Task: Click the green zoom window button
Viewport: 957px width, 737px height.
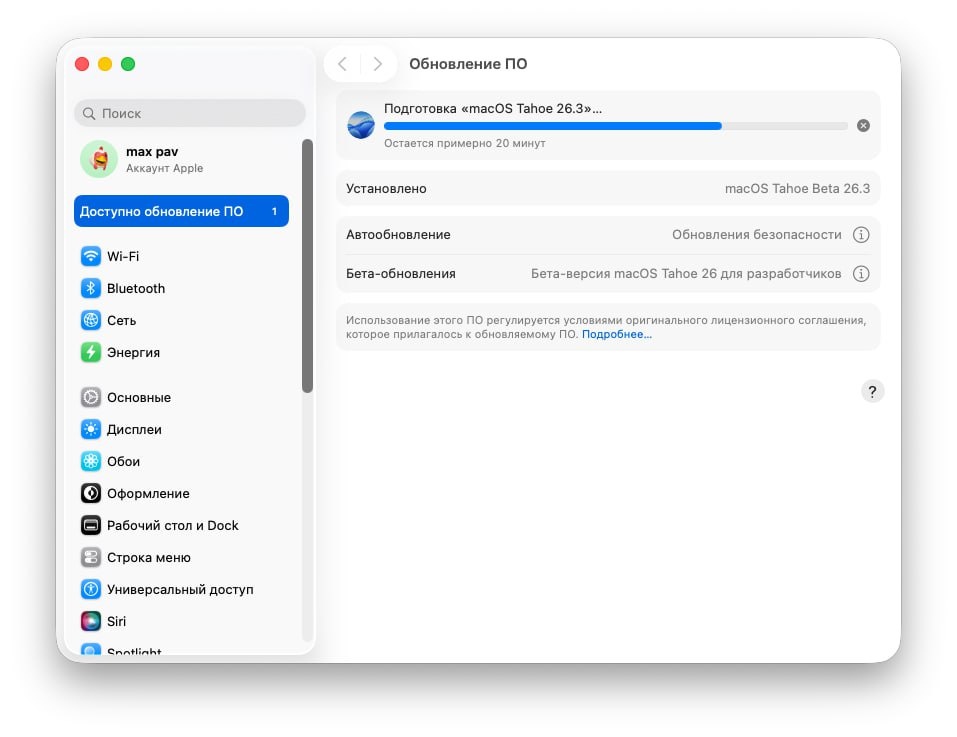Action: (128, 64)
